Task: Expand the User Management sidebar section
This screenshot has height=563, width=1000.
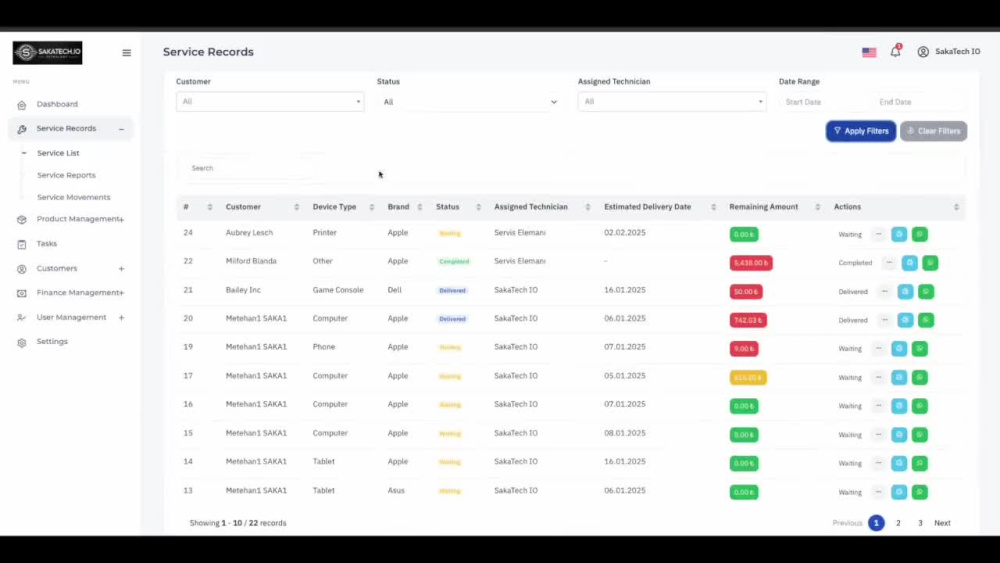Action: pyautogui.click(x=121, y=318)
